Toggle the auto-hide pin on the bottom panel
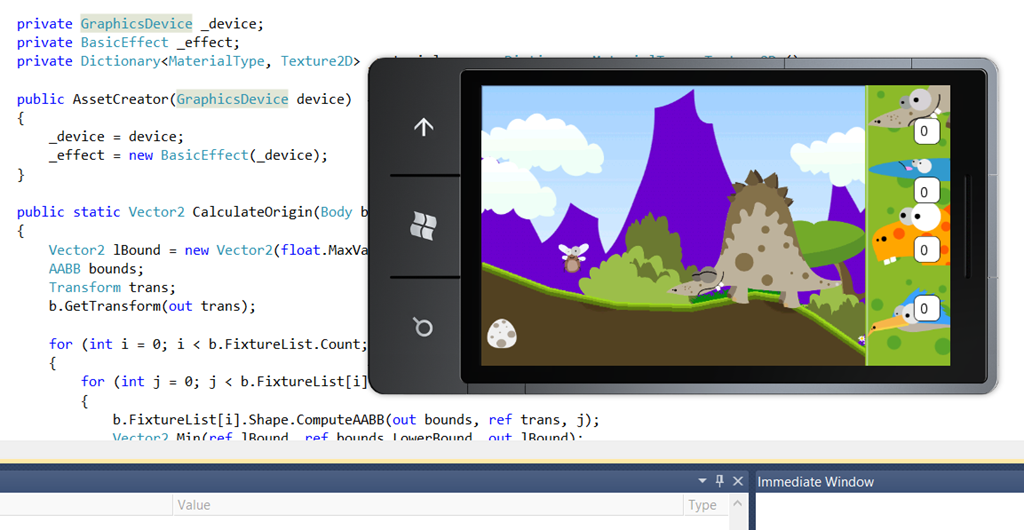The image size is (1024, 530). [719, 481]
